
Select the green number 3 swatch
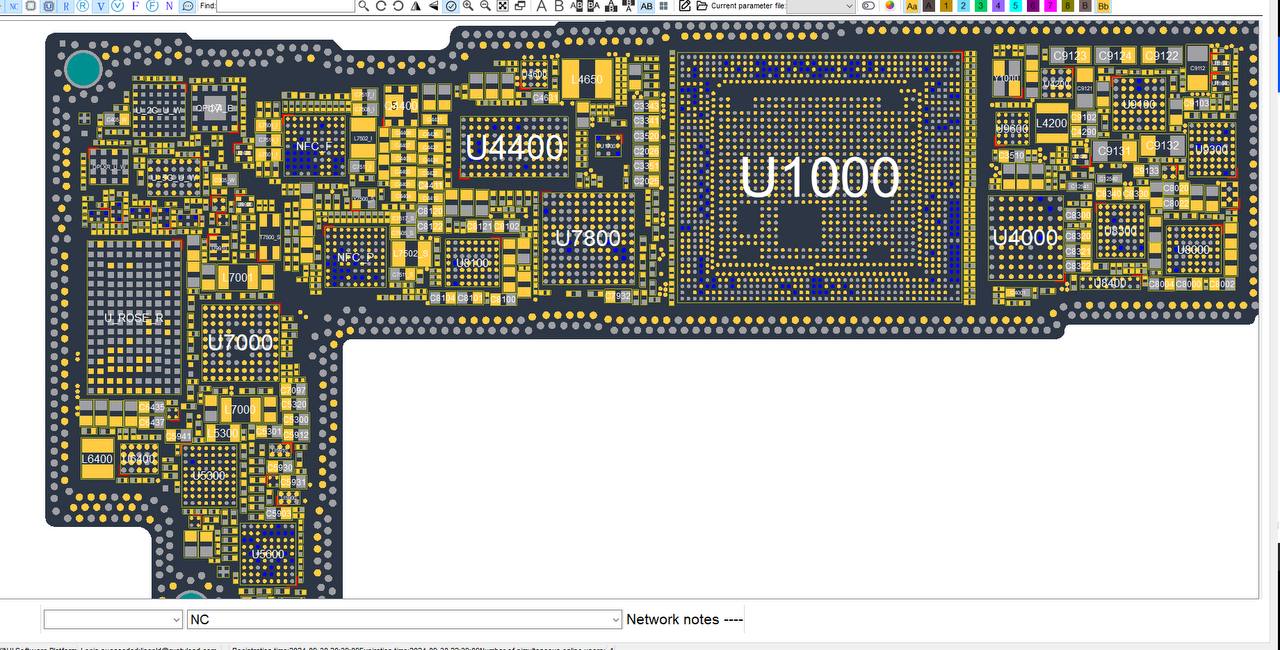(981, 6)
